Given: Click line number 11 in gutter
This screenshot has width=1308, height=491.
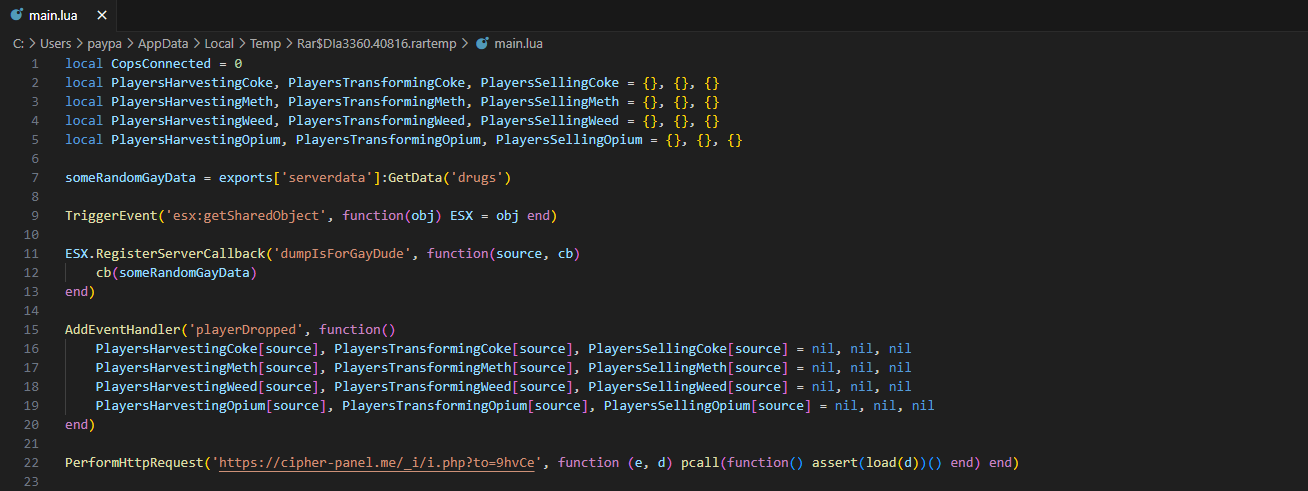Looking at the screenshot, I should (x=33, y=254).
